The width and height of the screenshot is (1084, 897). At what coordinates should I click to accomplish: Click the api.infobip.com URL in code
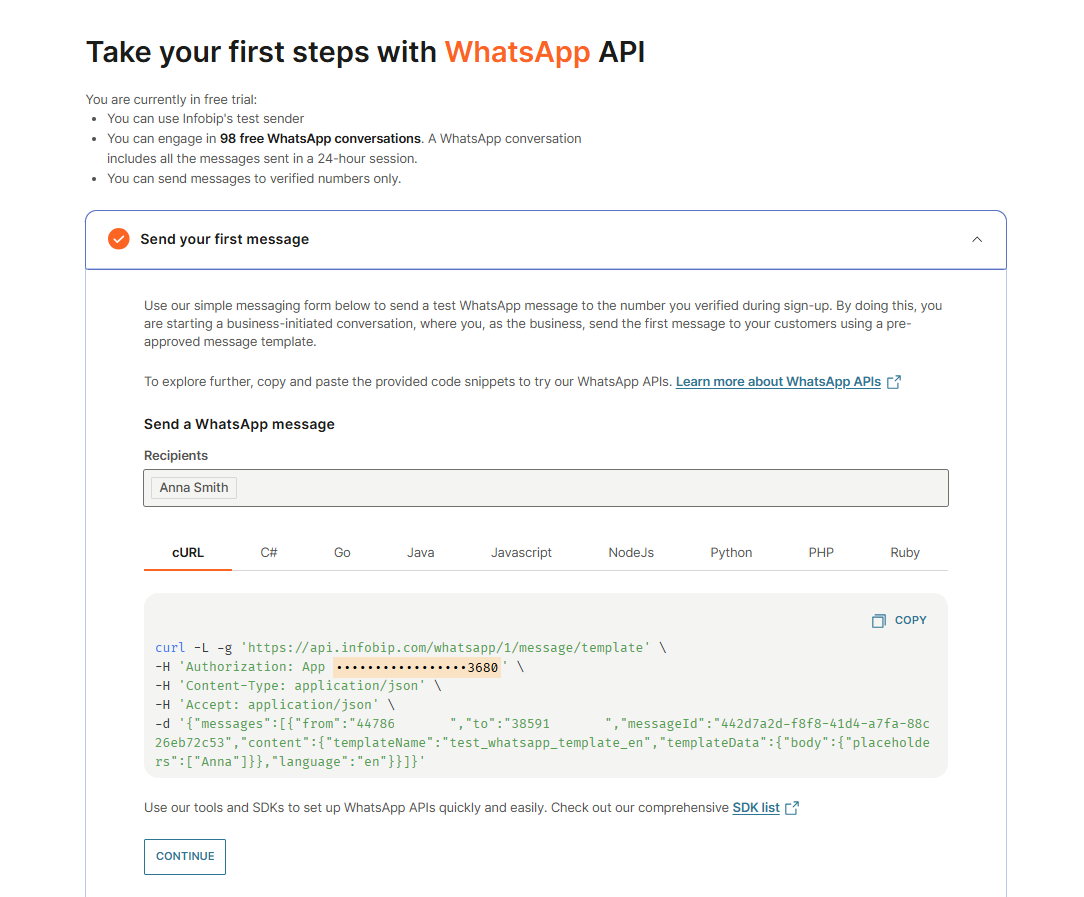(x=445, y=648)
